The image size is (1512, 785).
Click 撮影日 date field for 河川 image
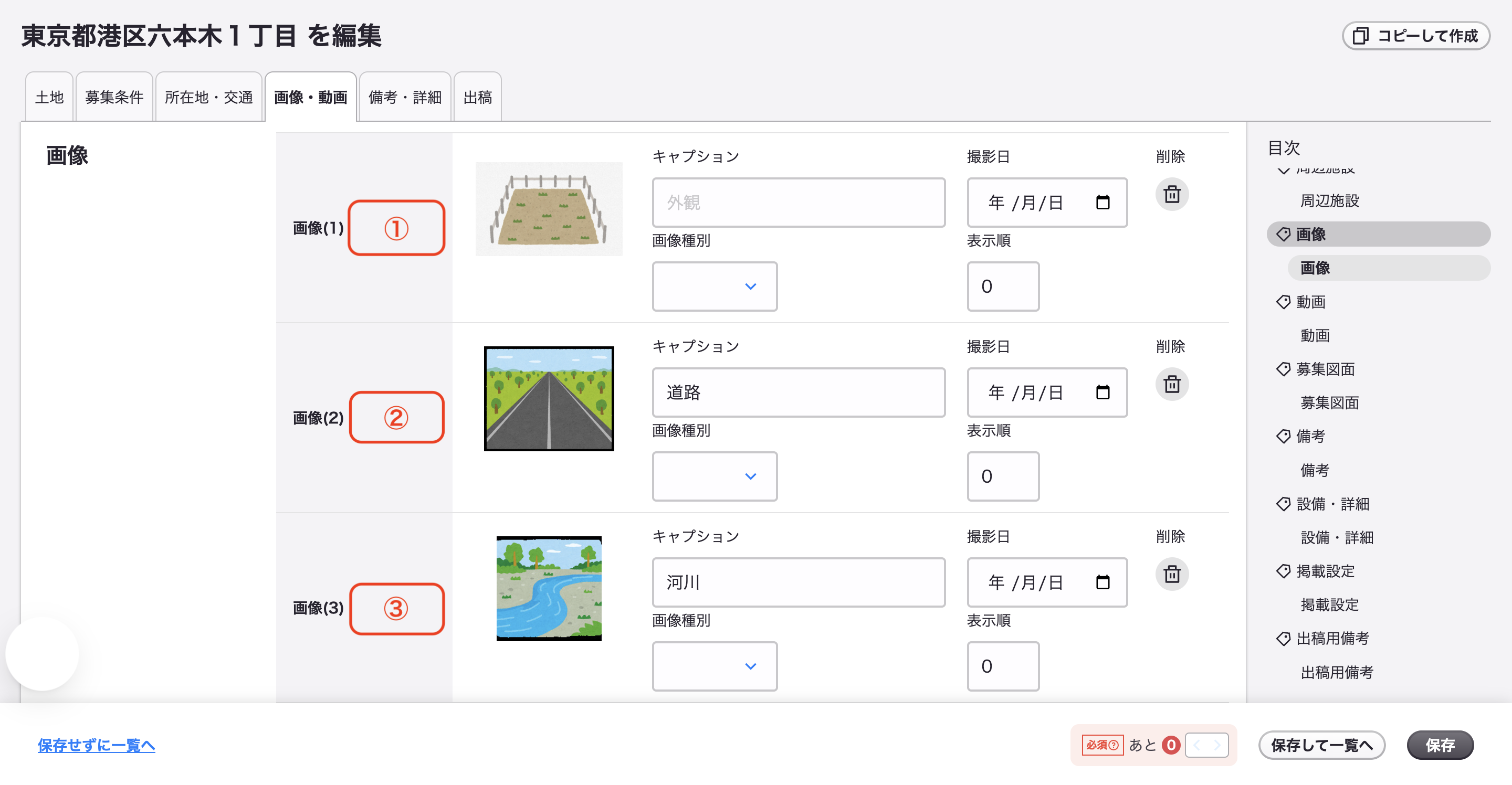click(x=1047, y=582)
